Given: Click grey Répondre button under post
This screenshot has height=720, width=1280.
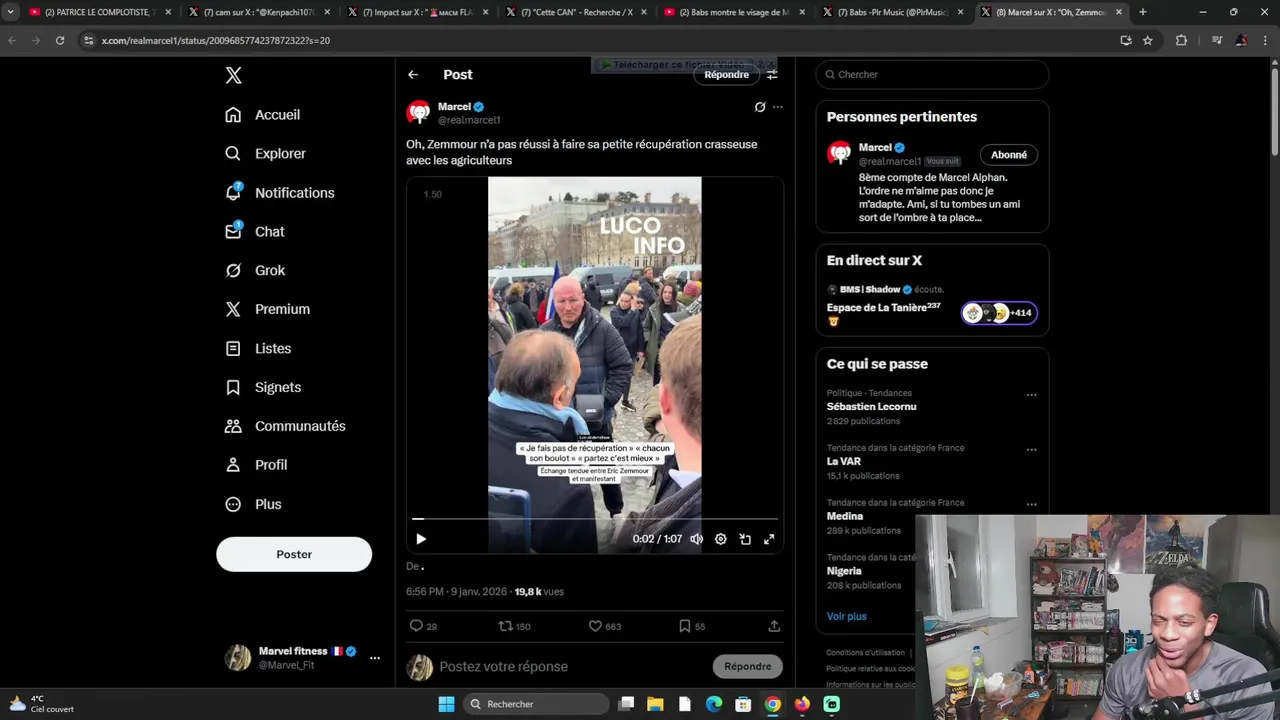Looking at the screenshot, I should pyautogui.click(x=748, y=667).
